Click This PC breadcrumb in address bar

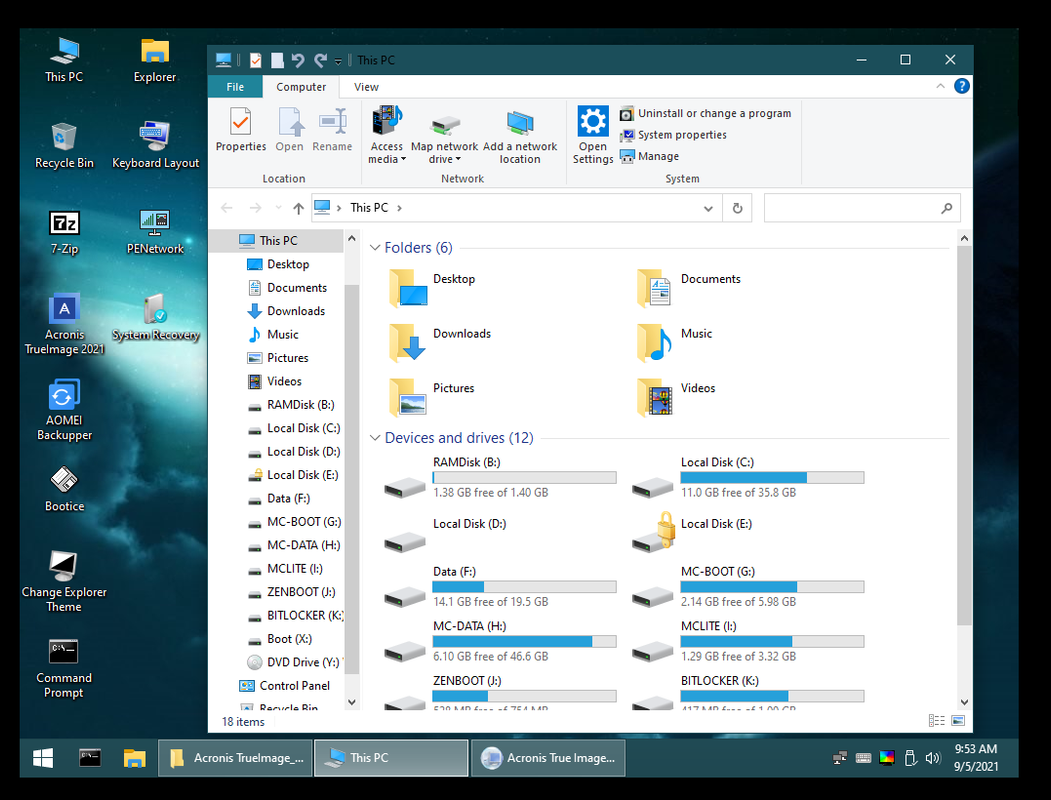tap(369, 208)
